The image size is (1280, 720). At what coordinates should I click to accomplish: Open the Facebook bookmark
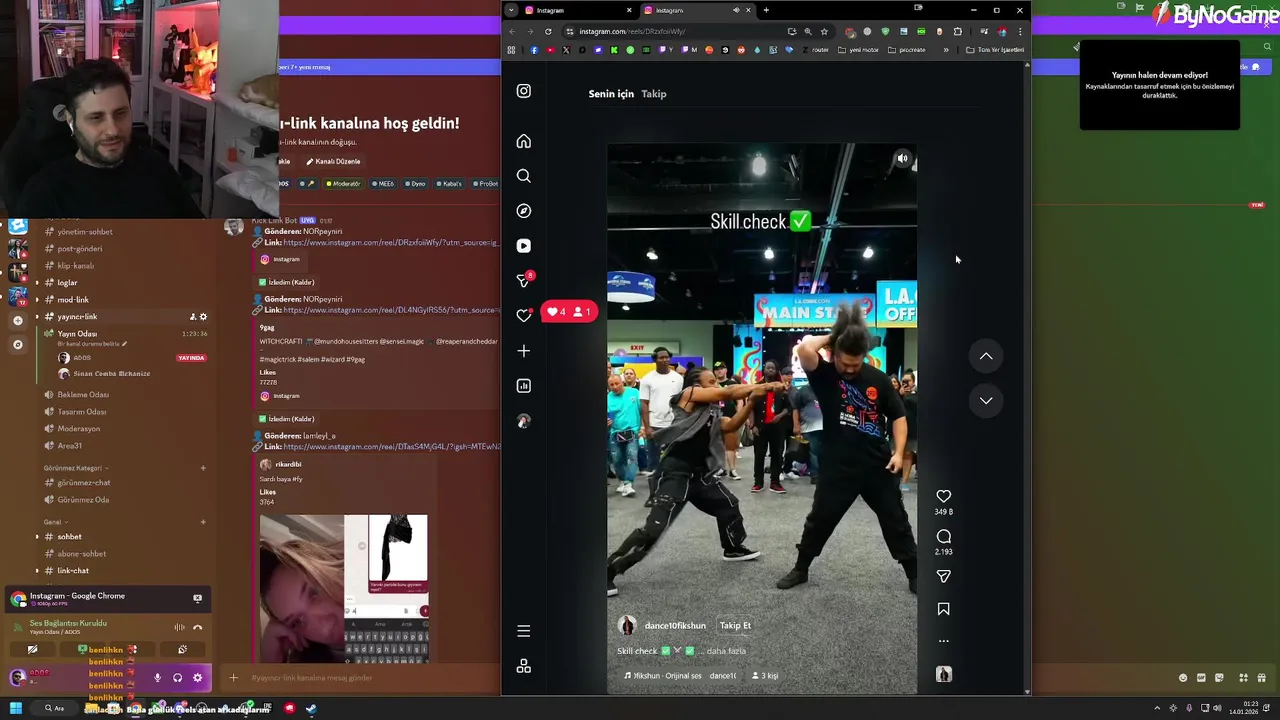pyautogui.click(x=534, y=50)
